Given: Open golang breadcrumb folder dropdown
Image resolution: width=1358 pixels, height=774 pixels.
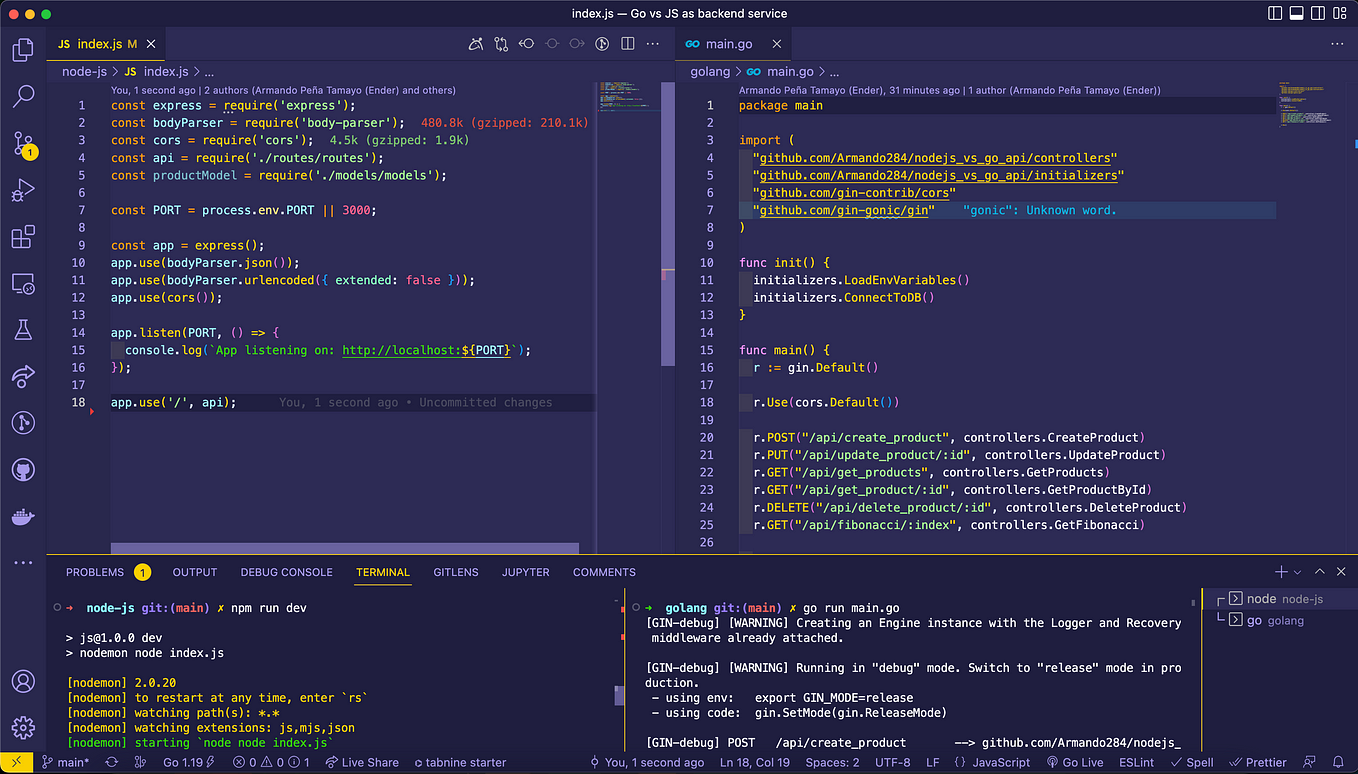Looking at the screenshot, I should [710, 72].
